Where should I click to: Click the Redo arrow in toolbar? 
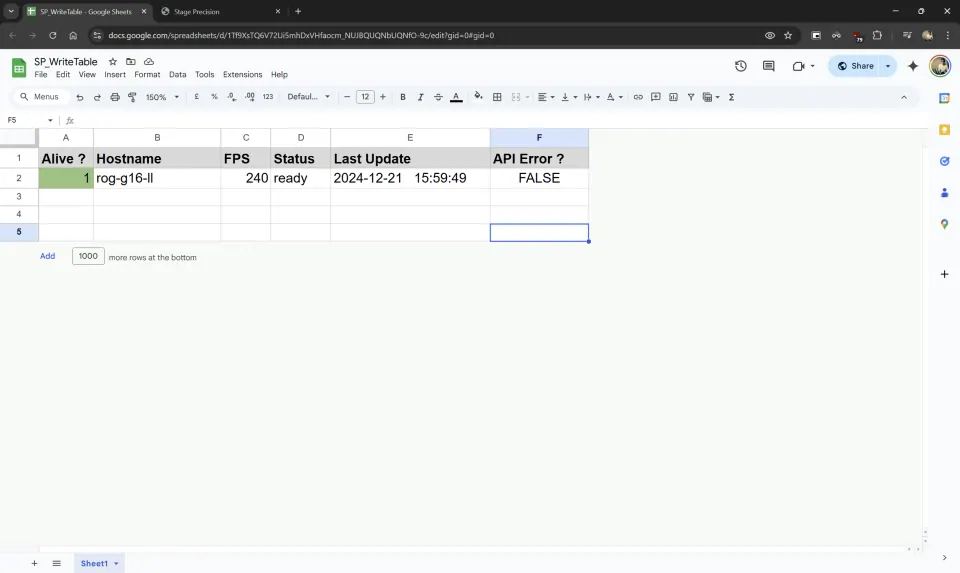point(97,97)
